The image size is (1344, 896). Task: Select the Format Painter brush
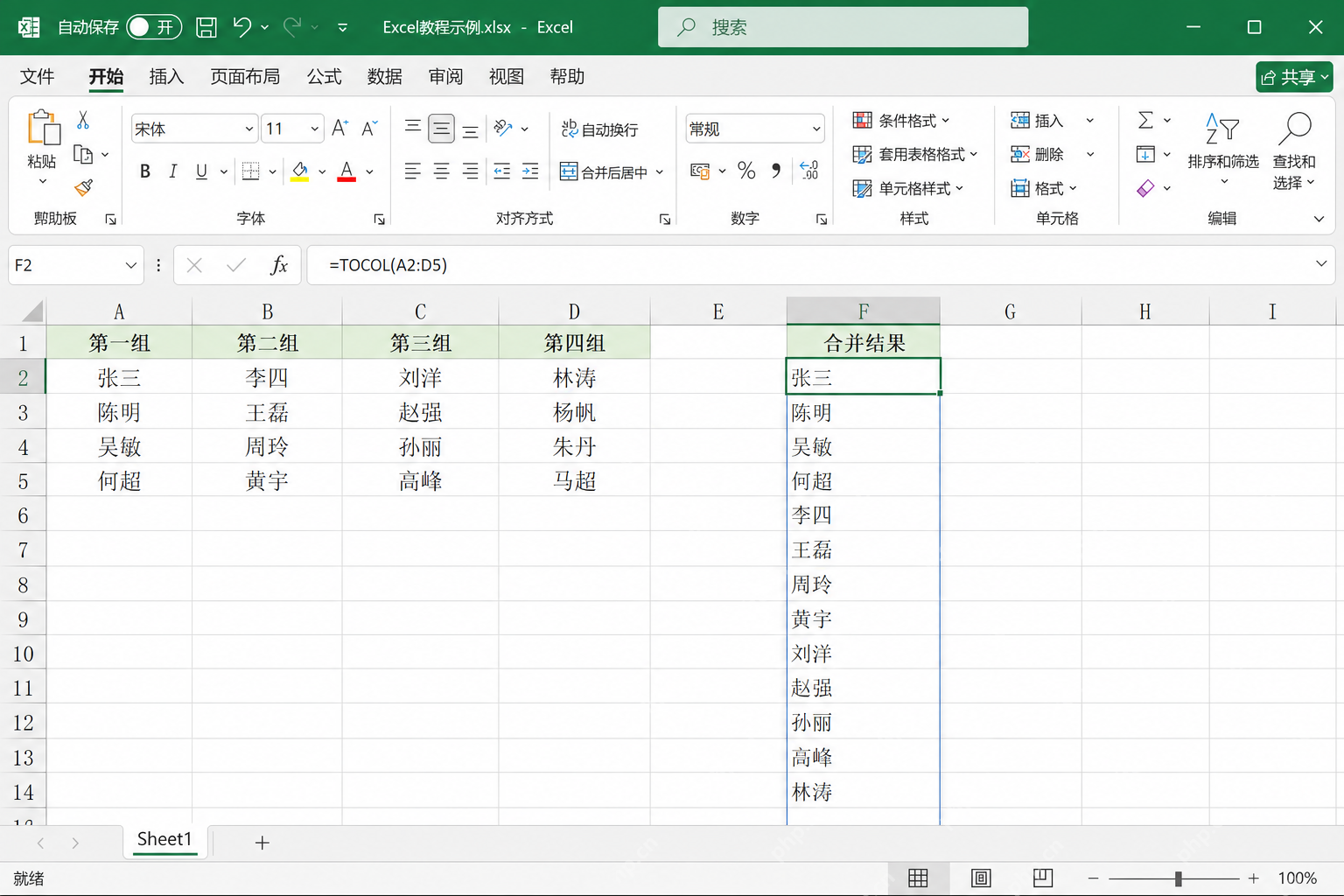click(84, 187)
